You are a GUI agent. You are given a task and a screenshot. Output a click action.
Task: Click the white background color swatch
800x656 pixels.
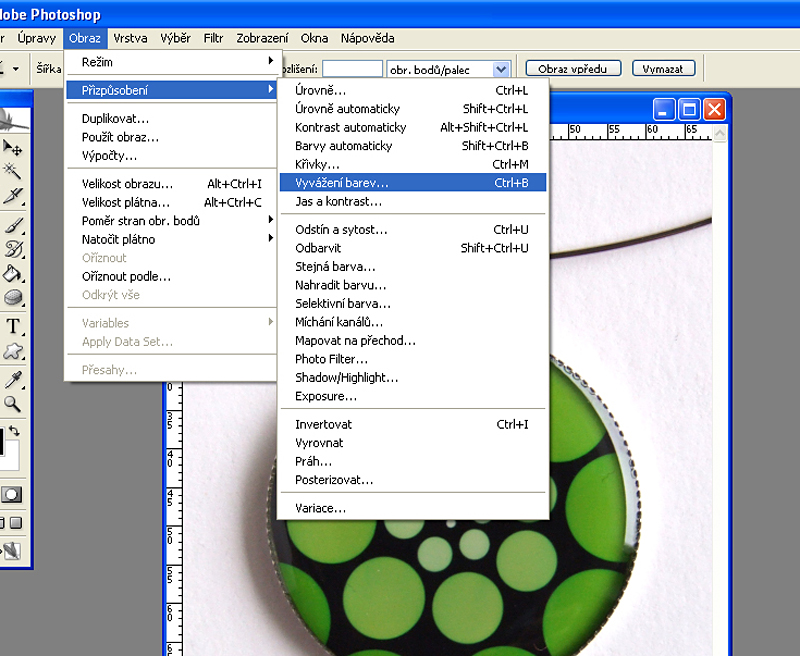(x=12, y=458)
